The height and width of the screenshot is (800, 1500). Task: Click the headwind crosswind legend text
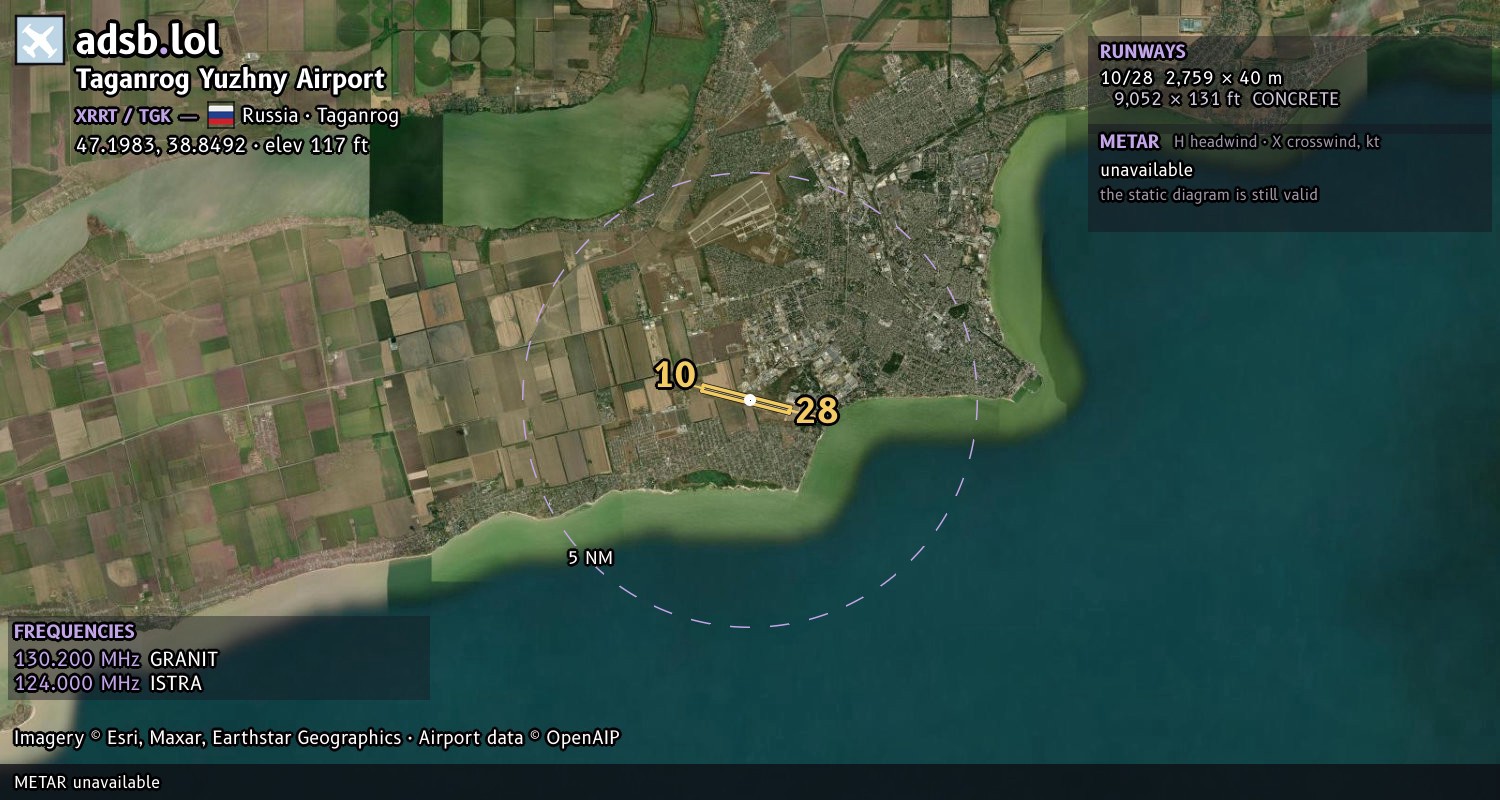pos(1277,142)
